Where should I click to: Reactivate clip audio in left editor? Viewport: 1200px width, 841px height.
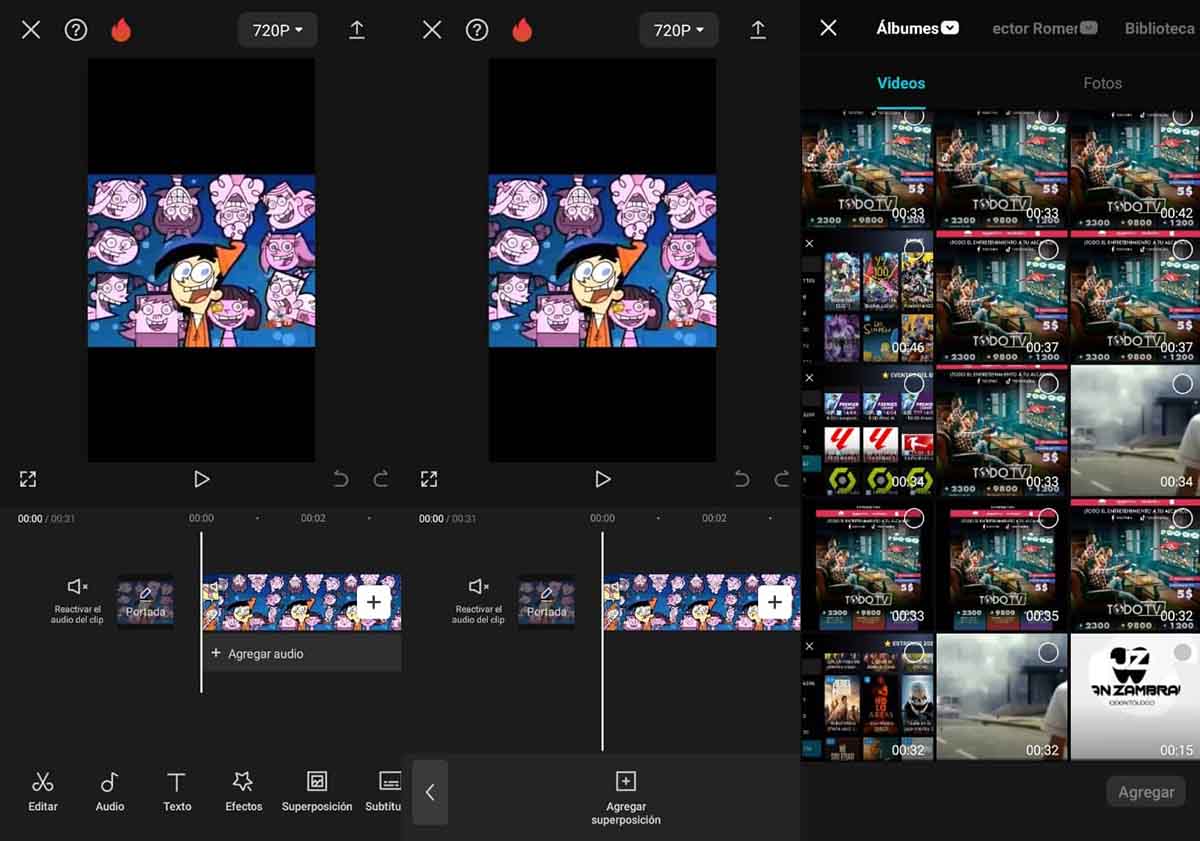point(77,600)
